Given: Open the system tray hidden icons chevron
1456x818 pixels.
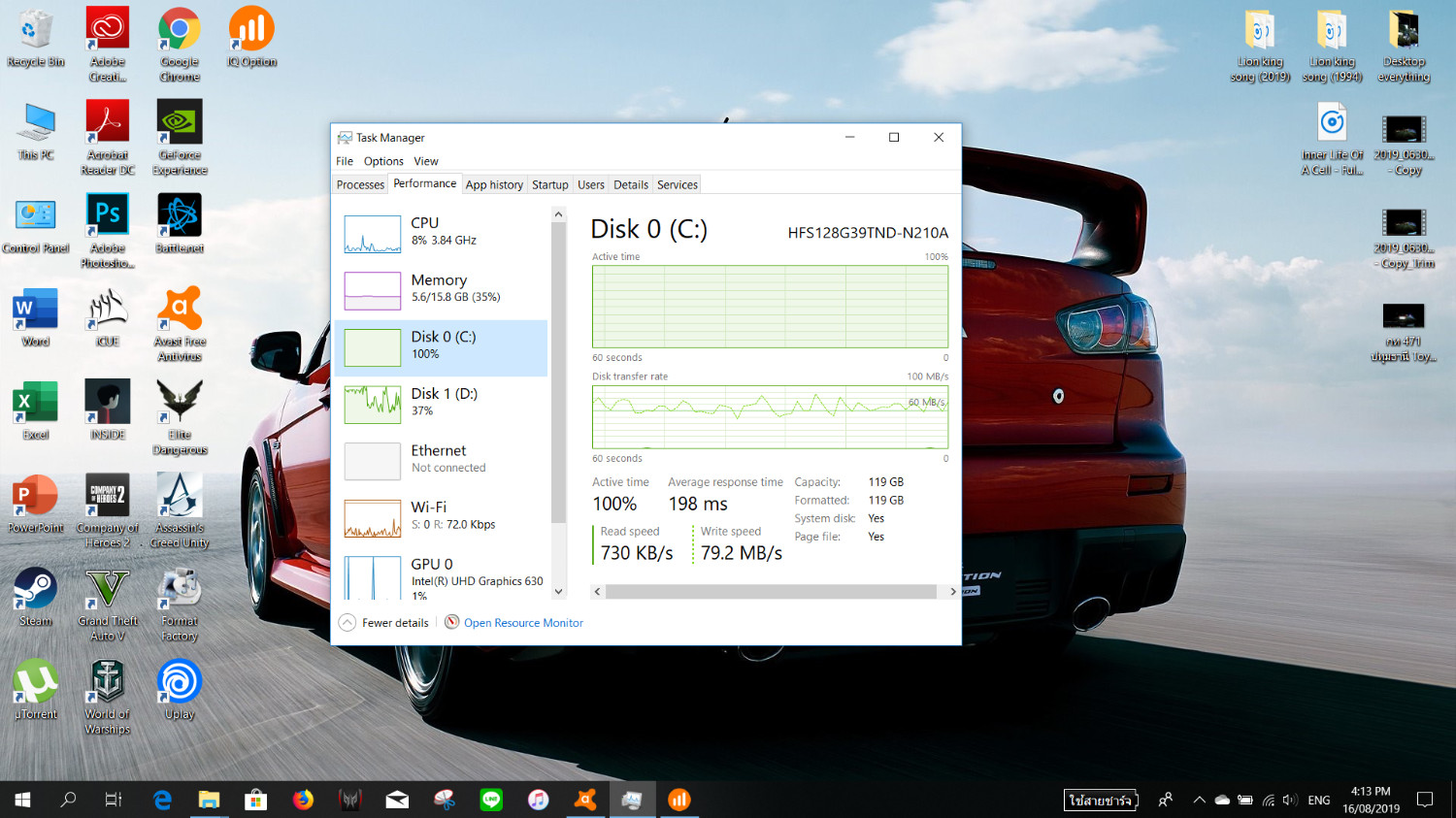Looking at the screenshot, I should tap(1199, 800).
